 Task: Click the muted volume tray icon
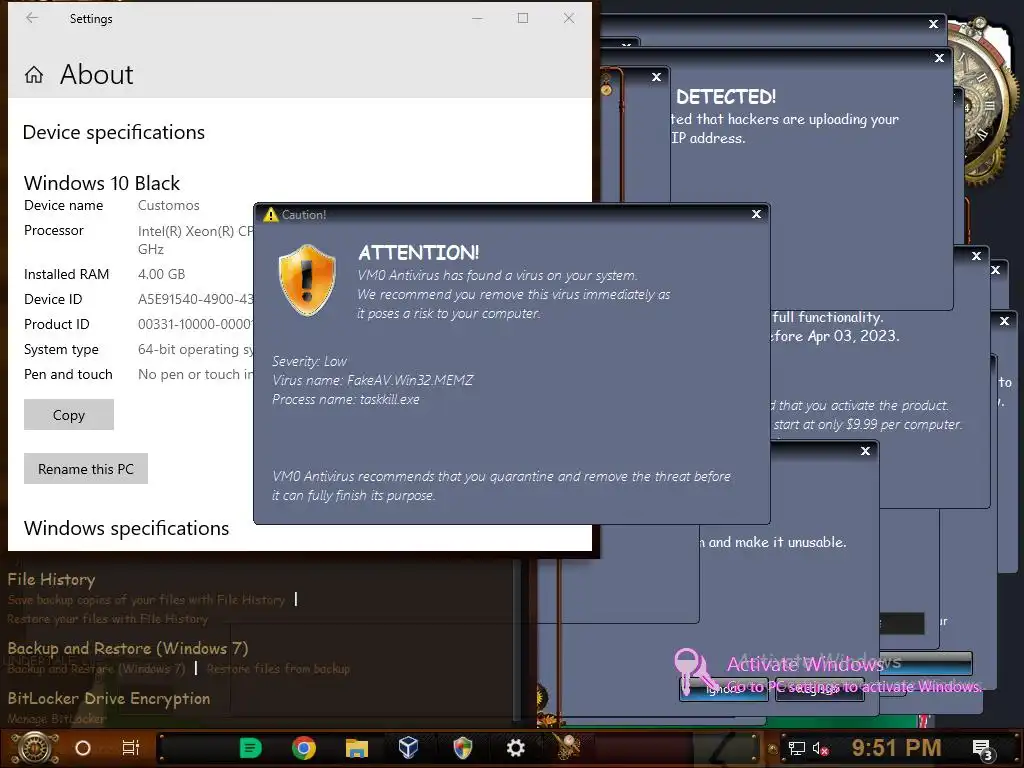(x=820, y=748)
